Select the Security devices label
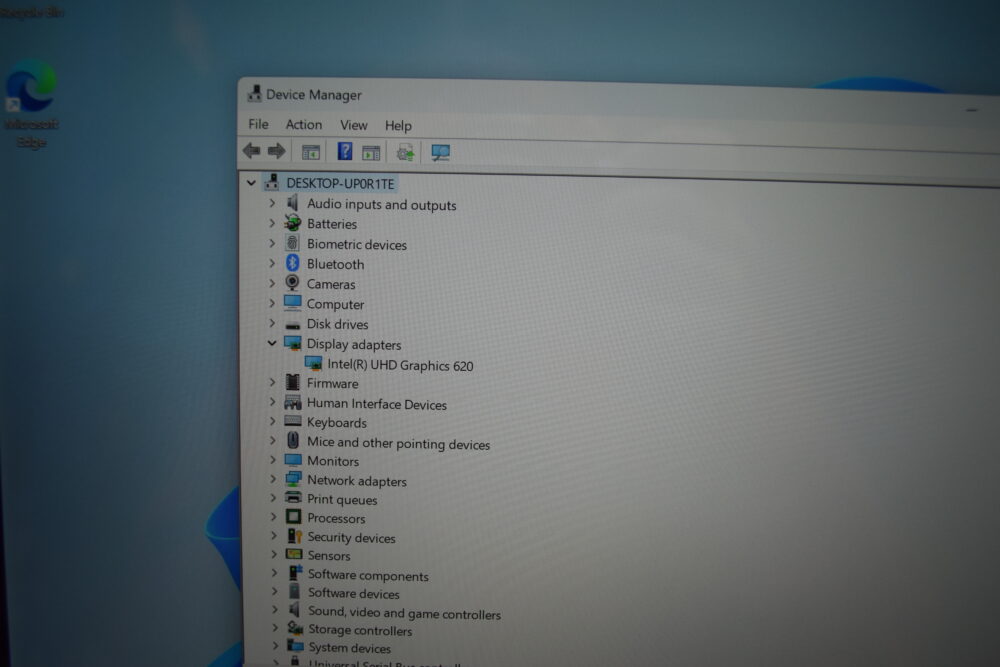 (x=351, y=538)
